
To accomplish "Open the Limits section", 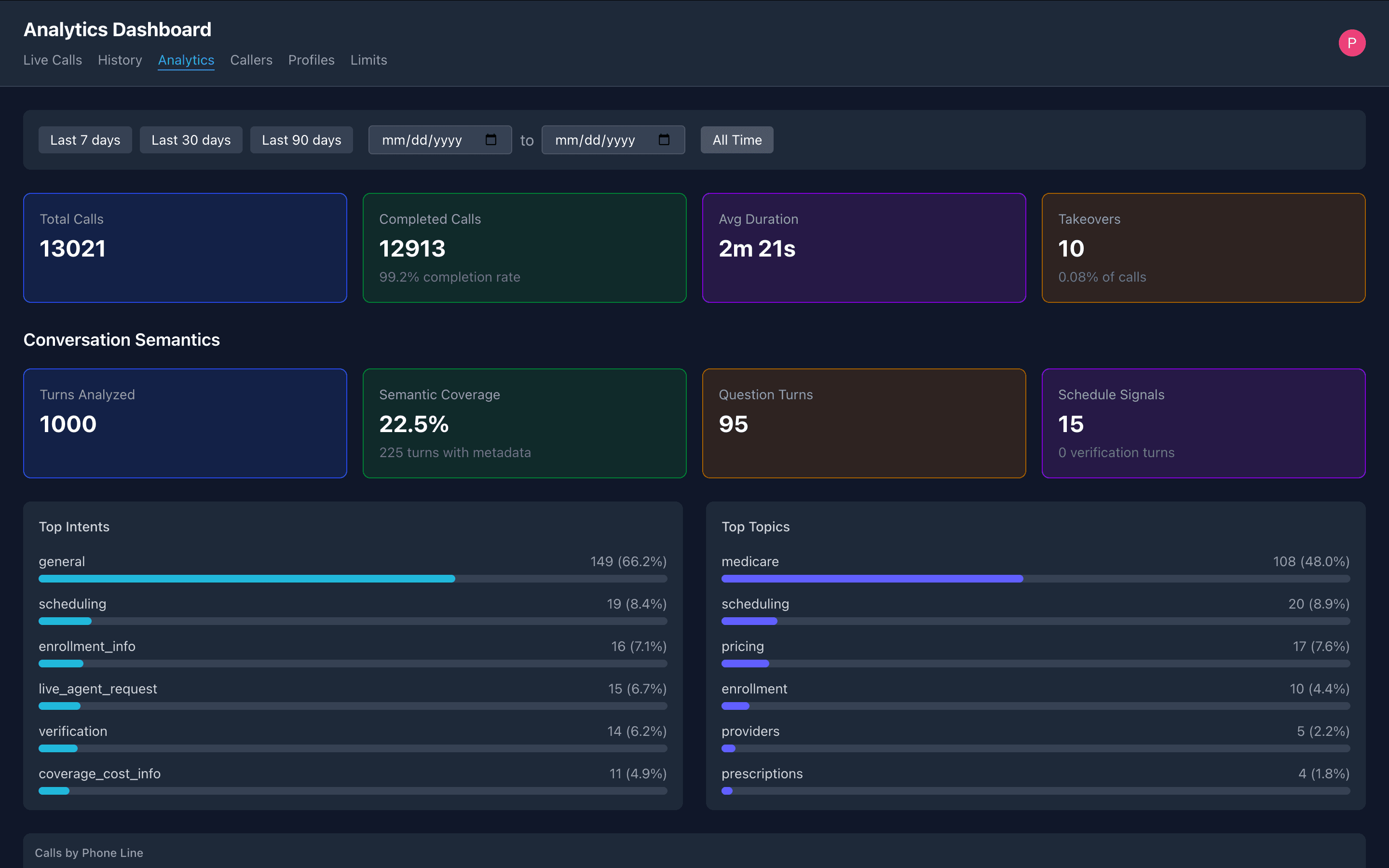I will (368, 60).
